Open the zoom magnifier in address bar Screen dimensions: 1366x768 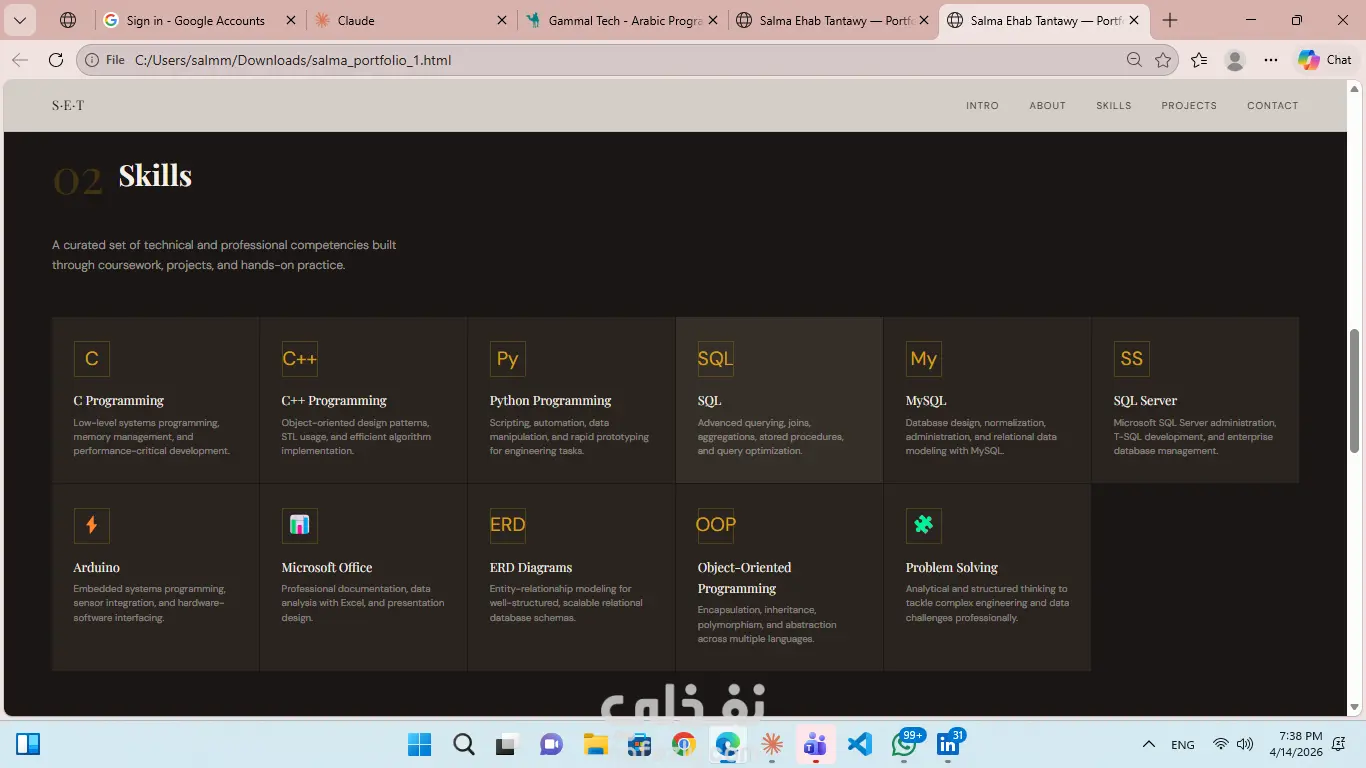(1134, 60)
